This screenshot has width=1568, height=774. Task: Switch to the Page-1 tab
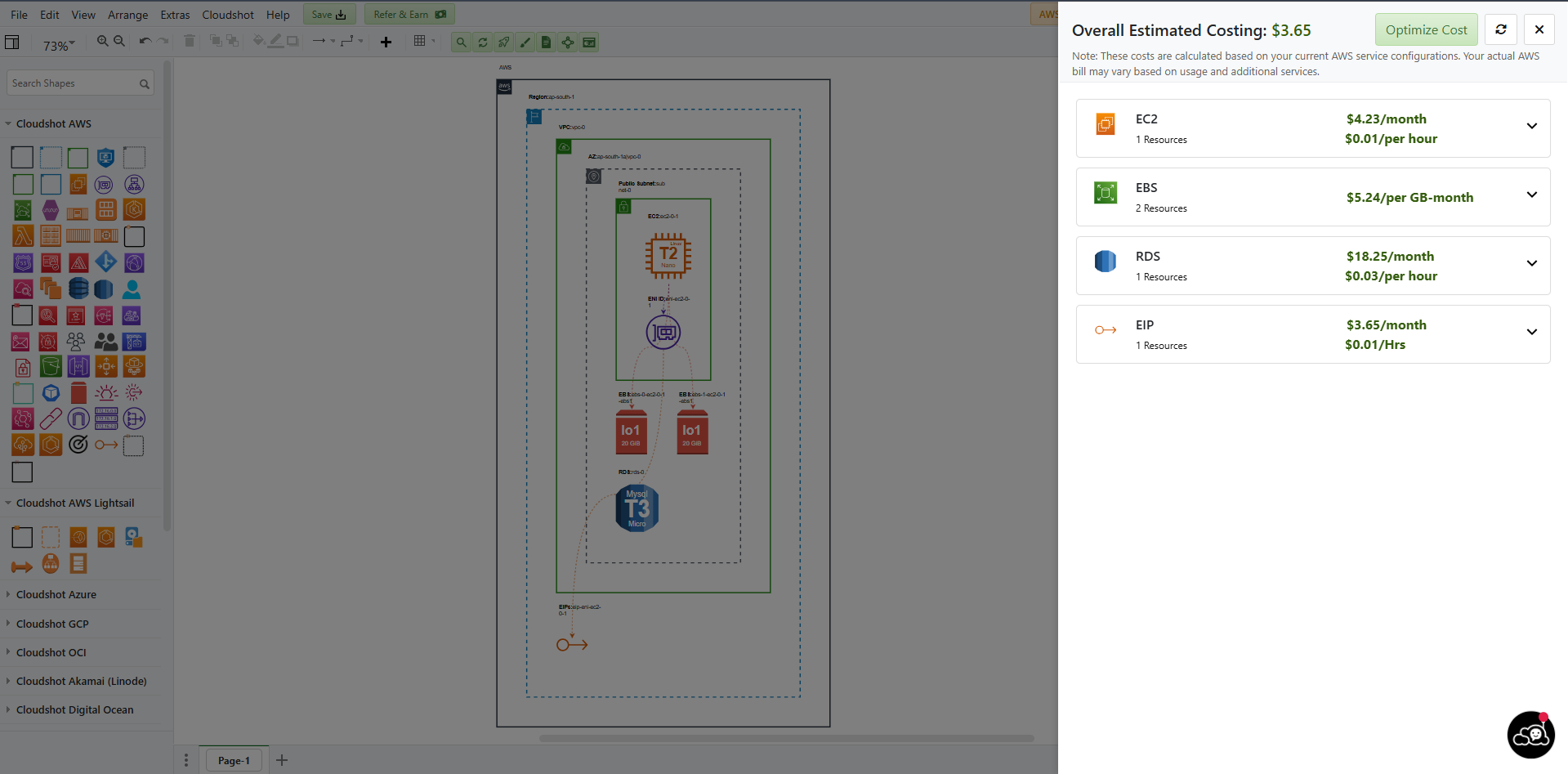[234, 760]
